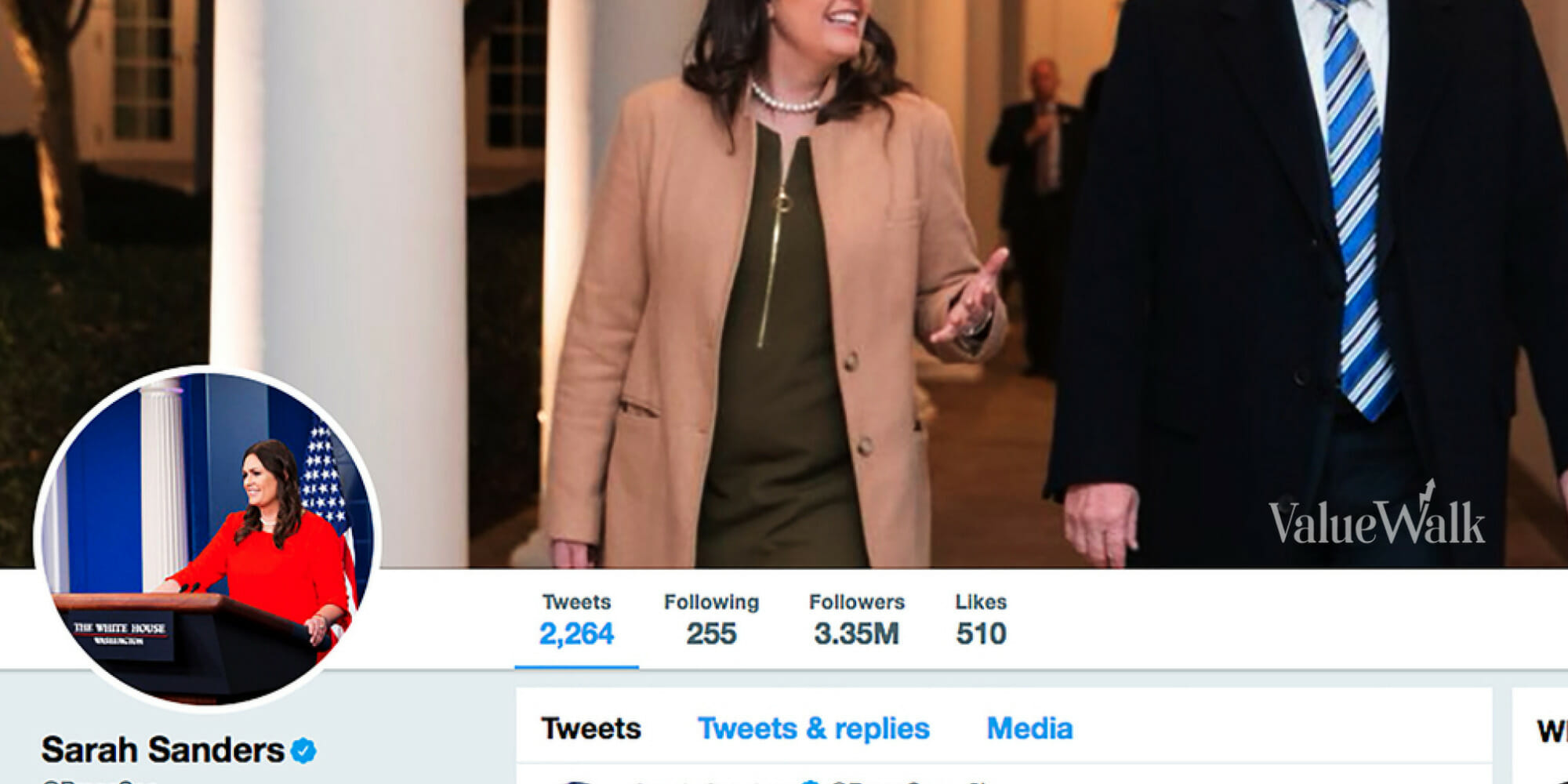Click the 'Tweets' label in the profile stats
The height and width of the screenshot is (784, 1568).
pos(576,602)
